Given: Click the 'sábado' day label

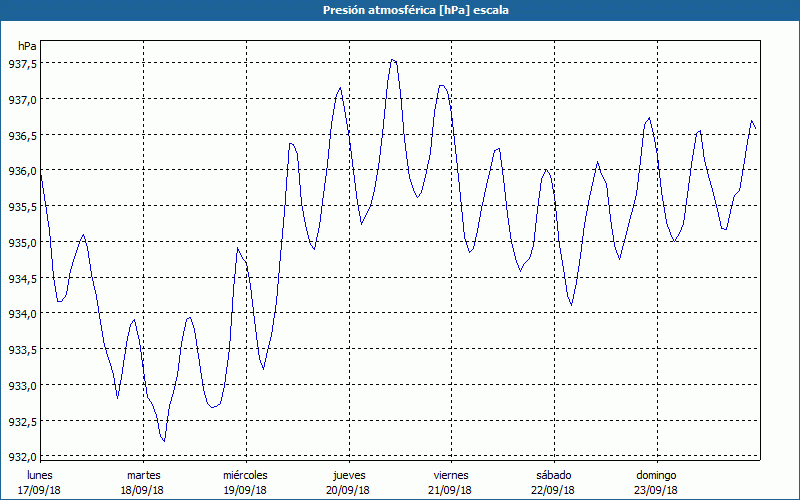Looking at the screenshot, I should pyautogui.click(x=554, y=475).
